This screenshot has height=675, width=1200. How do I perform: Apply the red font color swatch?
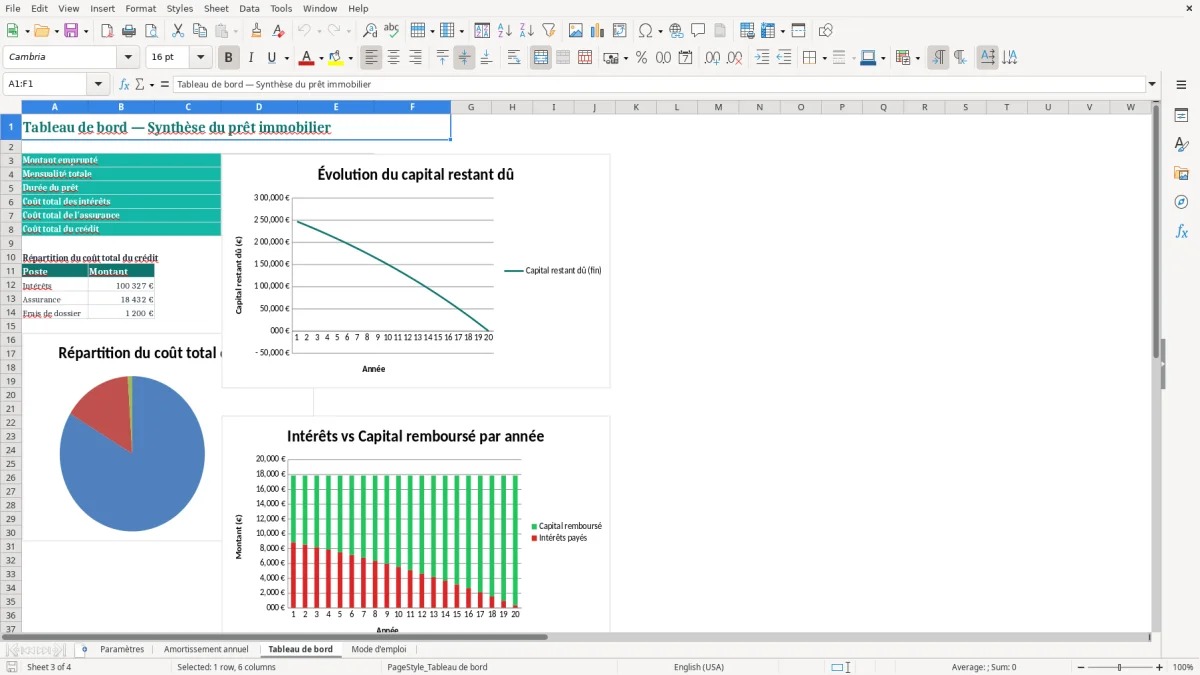click(x=307, y=58)
